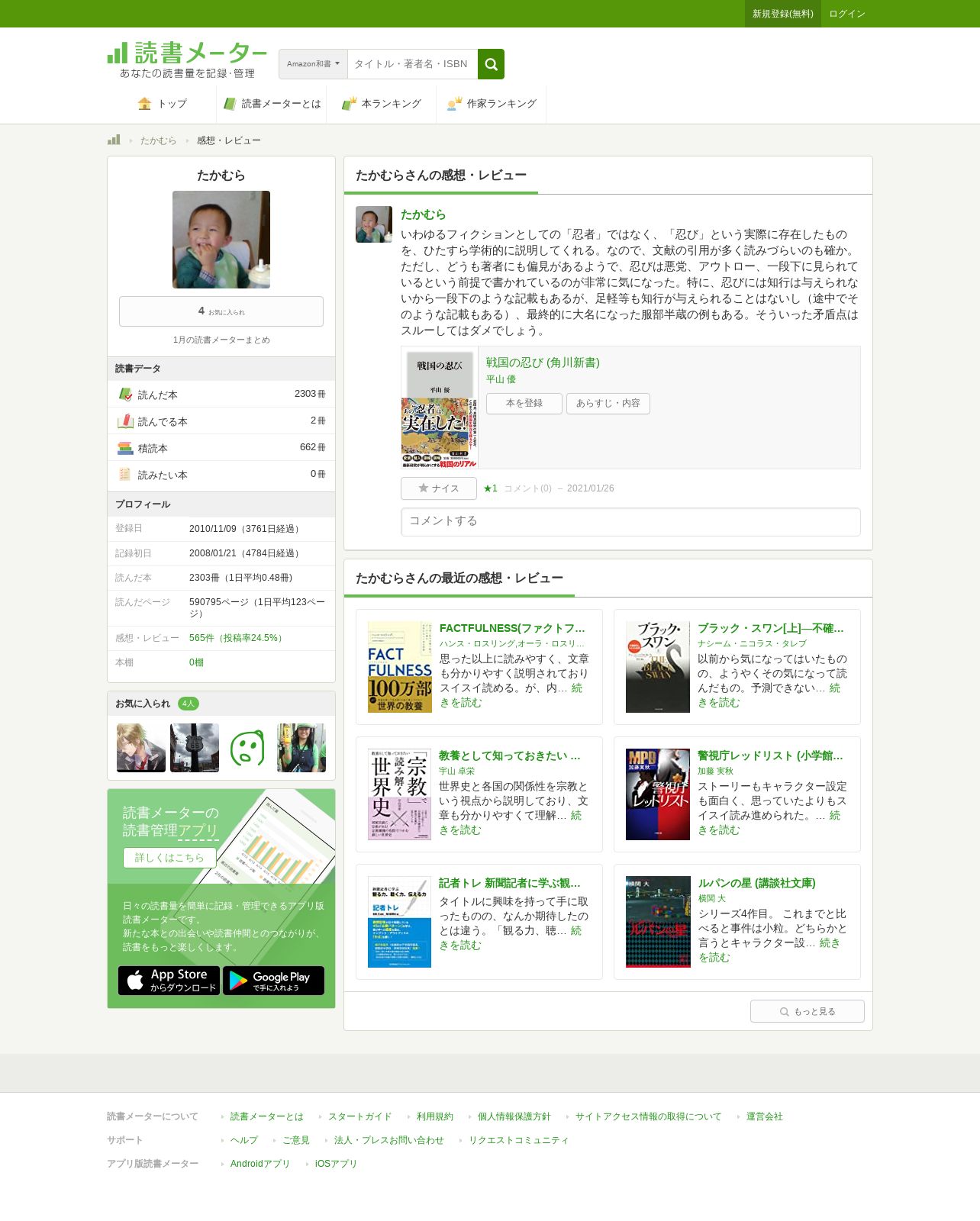Viewport: 980px width, 1221px height.
Task: Click the large たかむら profile photo
Action: pos(221,240)
